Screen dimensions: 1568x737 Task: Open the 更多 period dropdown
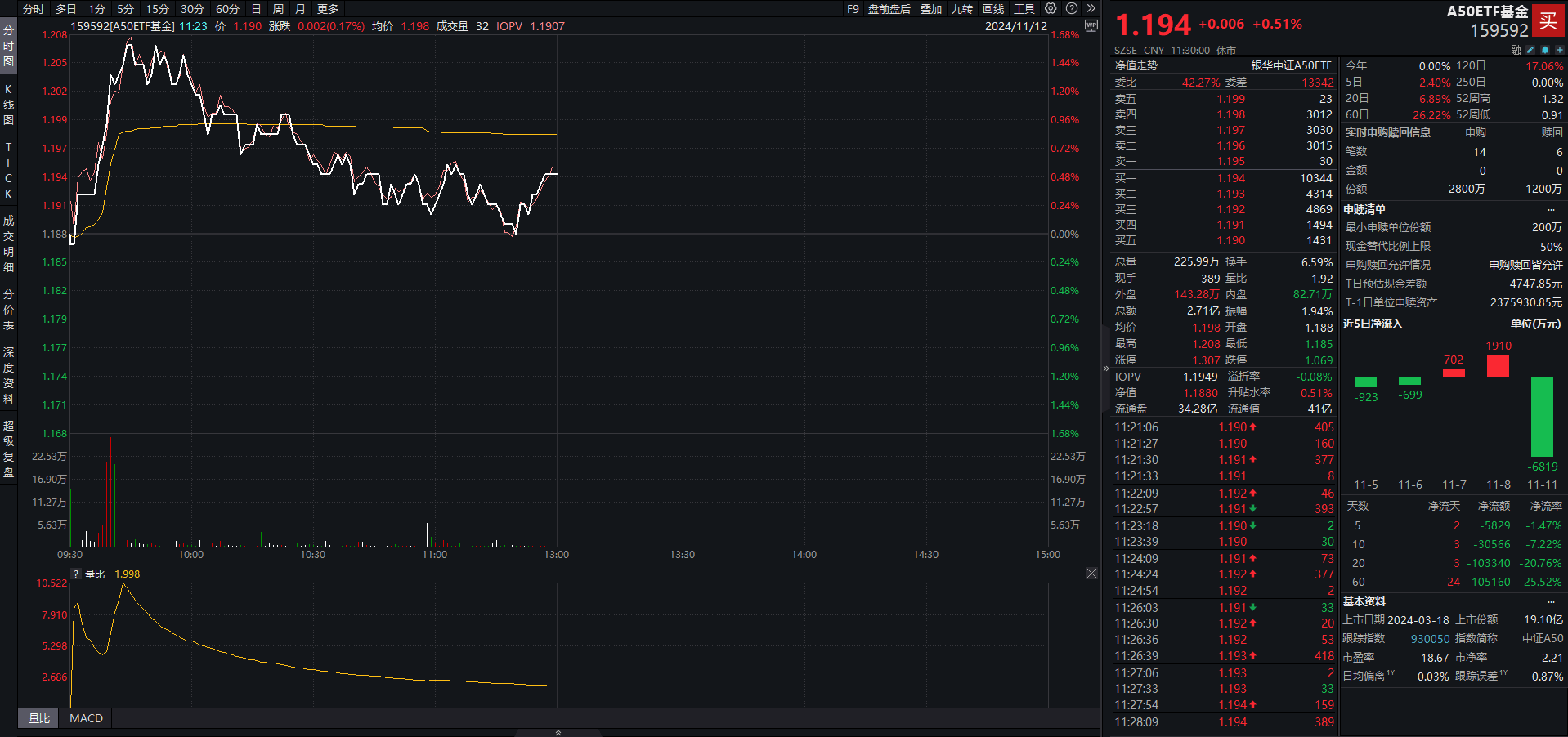coord(327,9)
